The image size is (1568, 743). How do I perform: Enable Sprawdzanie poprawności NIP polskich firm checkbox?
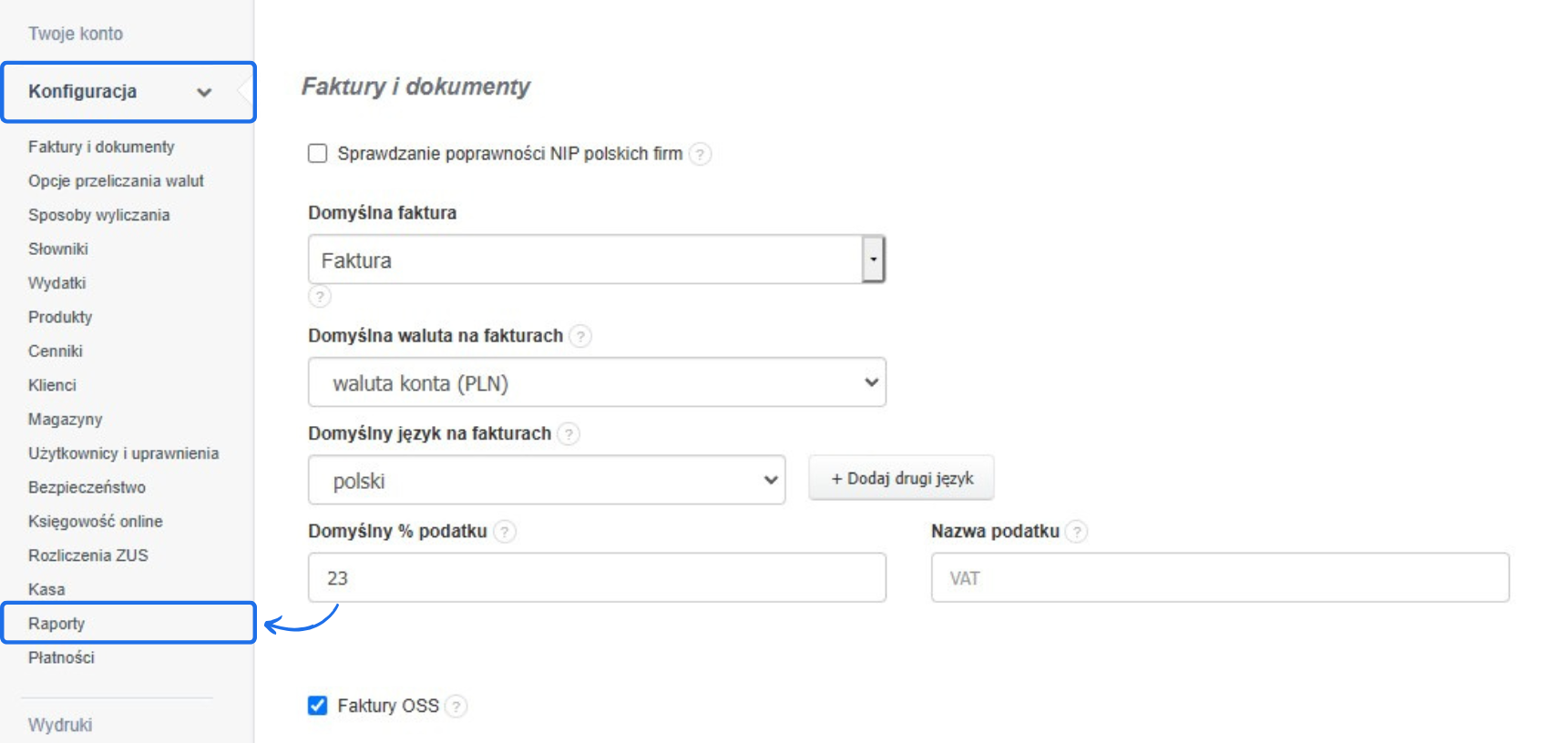coord(318,154)
